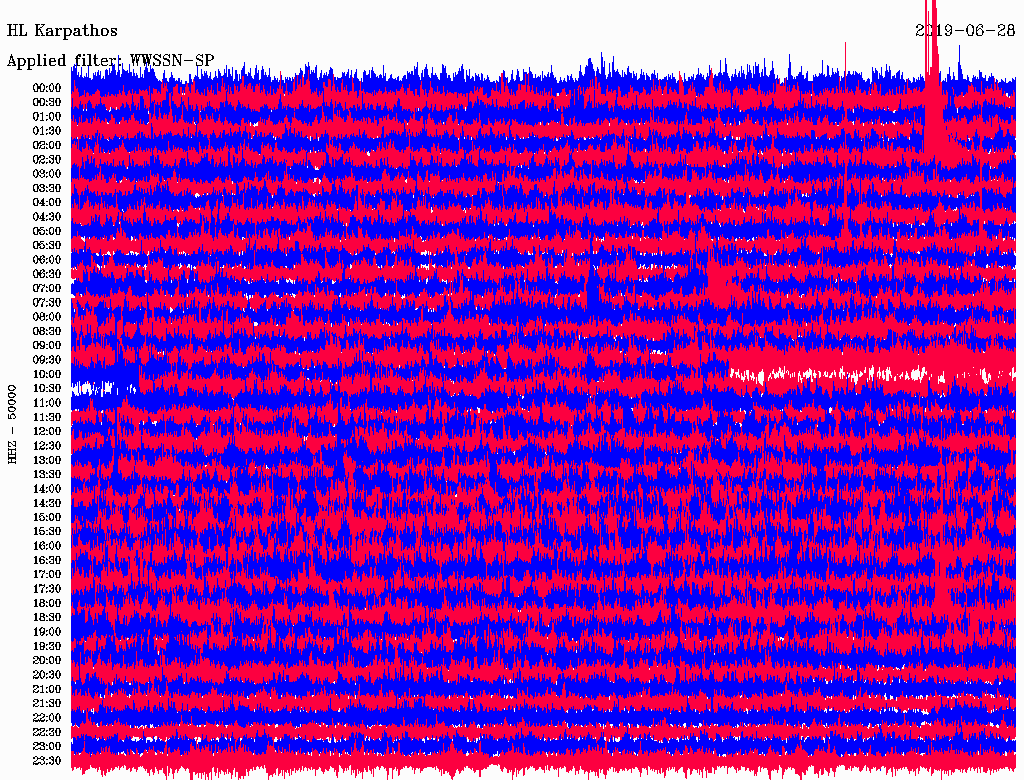Select the 20:00 time label
1024x780 pixels.
tap(47, 660)
